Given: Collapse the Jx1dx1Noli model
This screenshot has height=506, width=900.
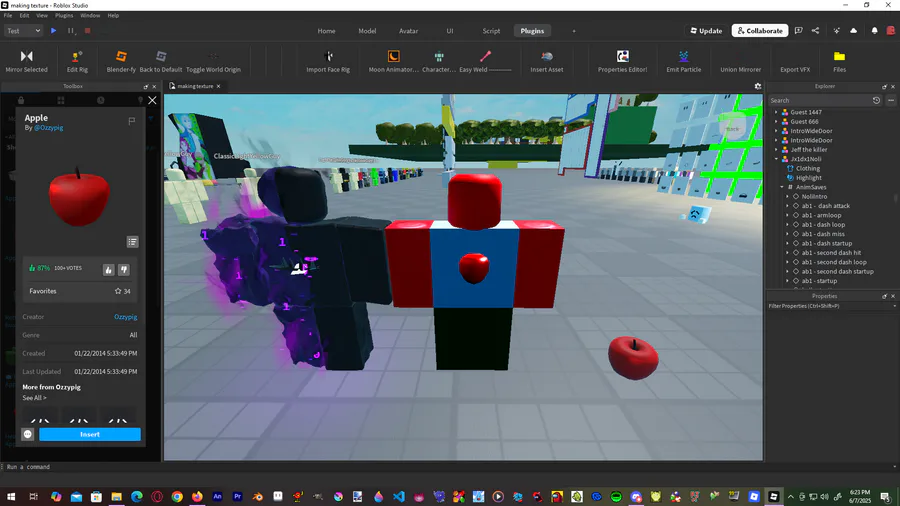Looking at the screenshot, I should point(776,159).
